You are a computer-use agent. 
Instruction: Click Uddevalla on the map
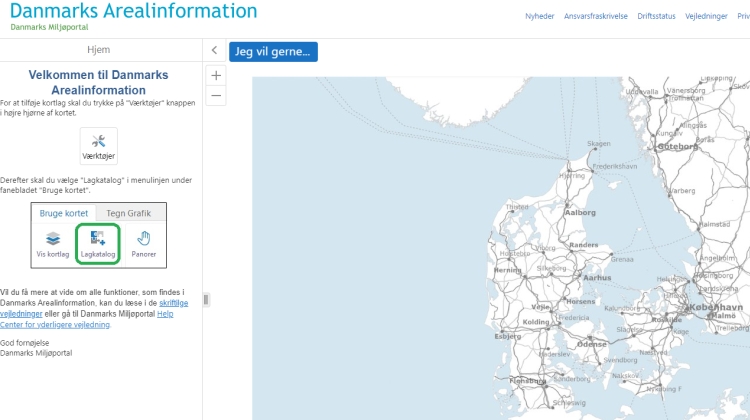tap(642, 91)
